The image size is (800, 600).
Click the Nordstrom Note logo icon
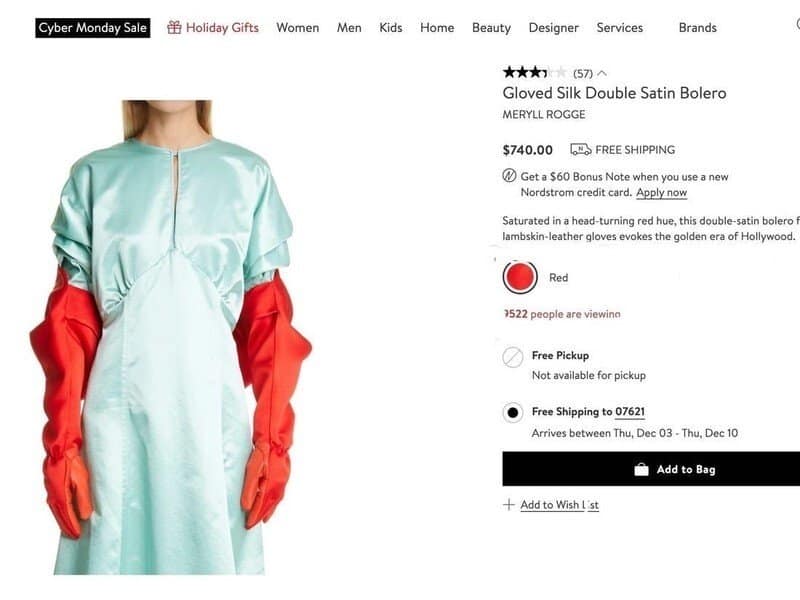(509, 176)
